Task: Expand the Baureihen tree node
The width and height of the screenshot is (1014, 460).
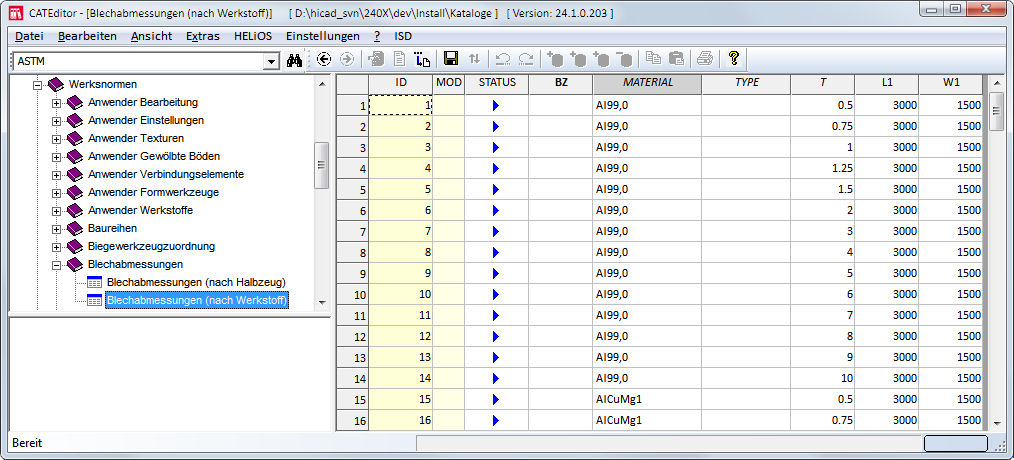Action: pyautogui.click(x=57, y=229)
